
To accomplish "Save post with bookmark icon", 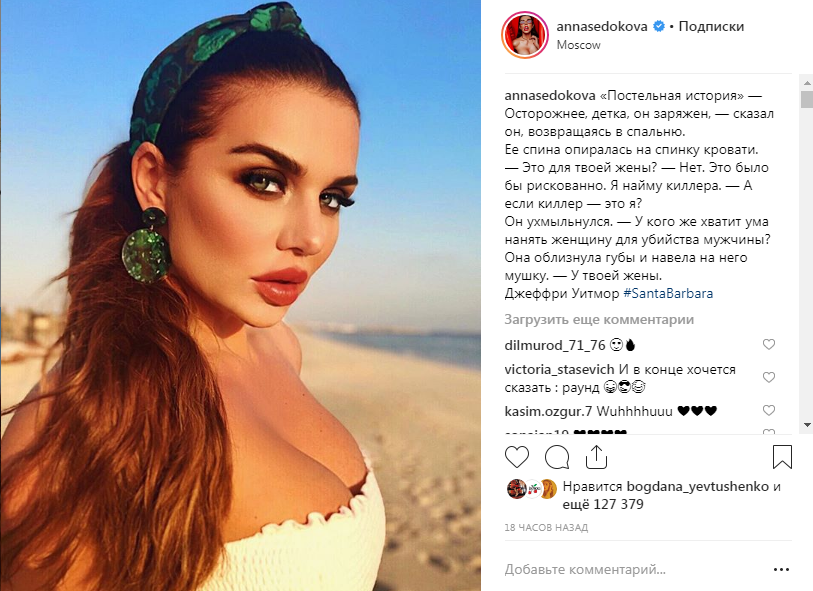I will click(x=782, y=457).
